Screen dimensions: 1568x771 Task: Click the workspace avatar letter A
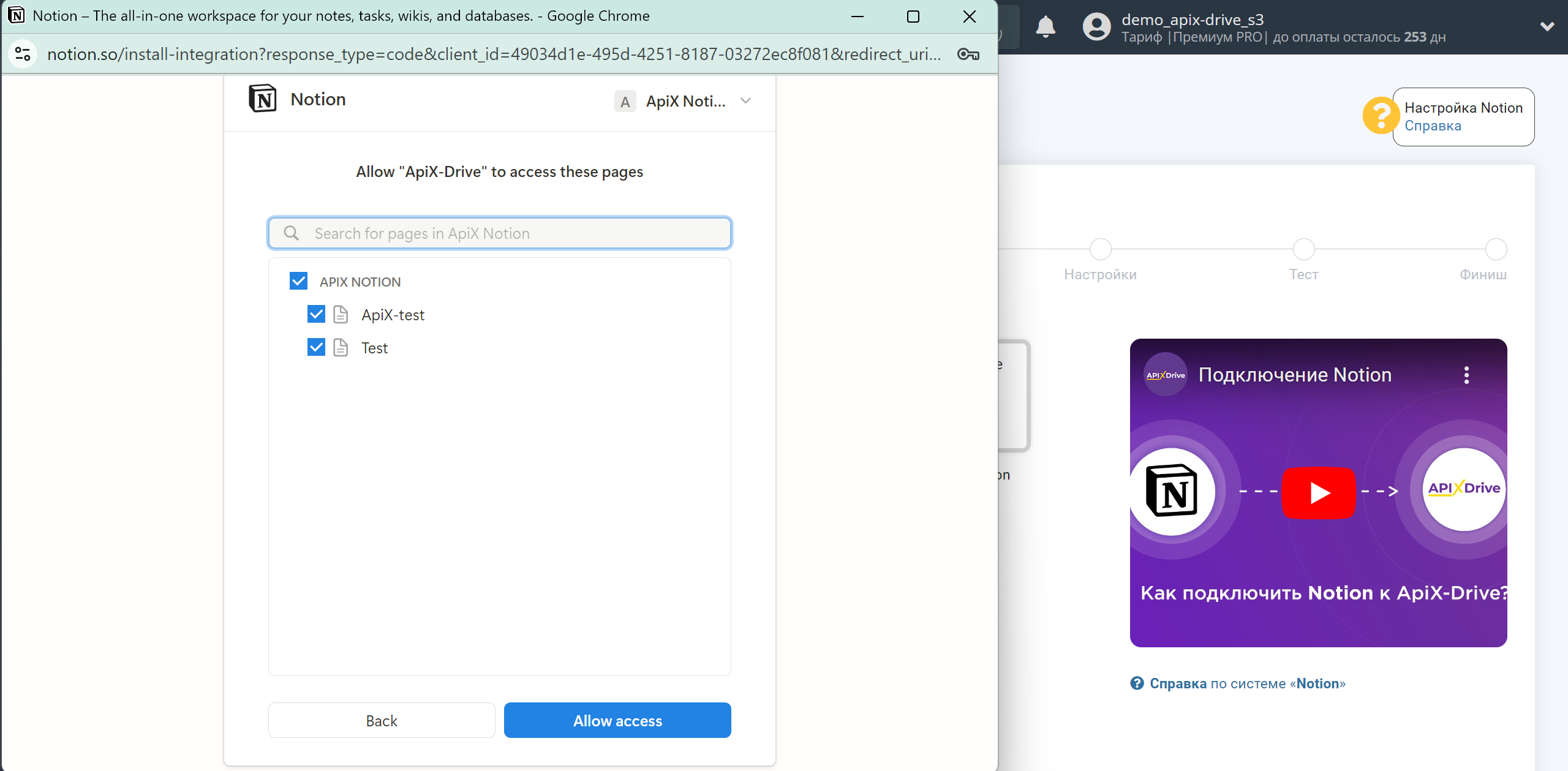625,101
